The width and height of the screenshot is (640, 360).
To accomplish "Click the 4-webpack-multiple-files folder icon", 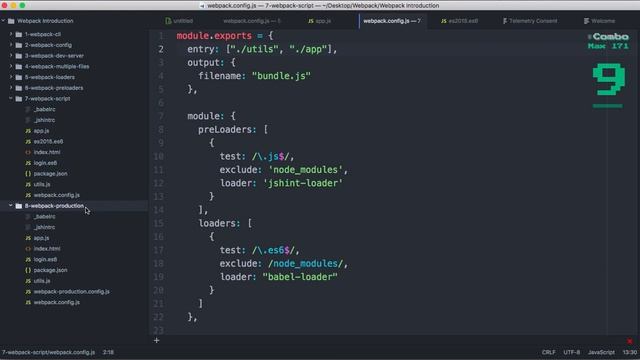I will pyautogui.click(x=19, y=66).
